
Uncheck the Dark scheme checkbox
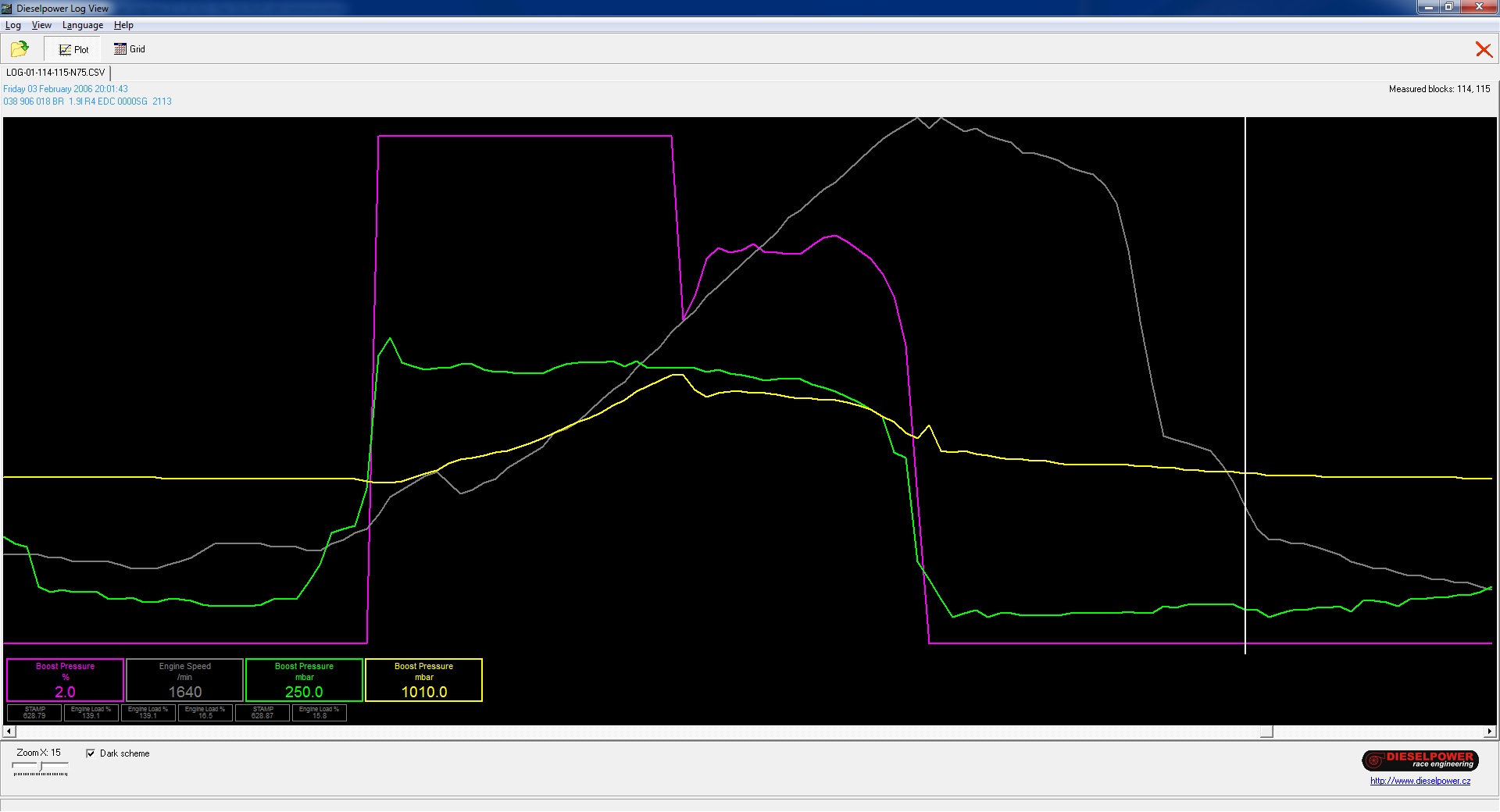click(x=91, y=753)
